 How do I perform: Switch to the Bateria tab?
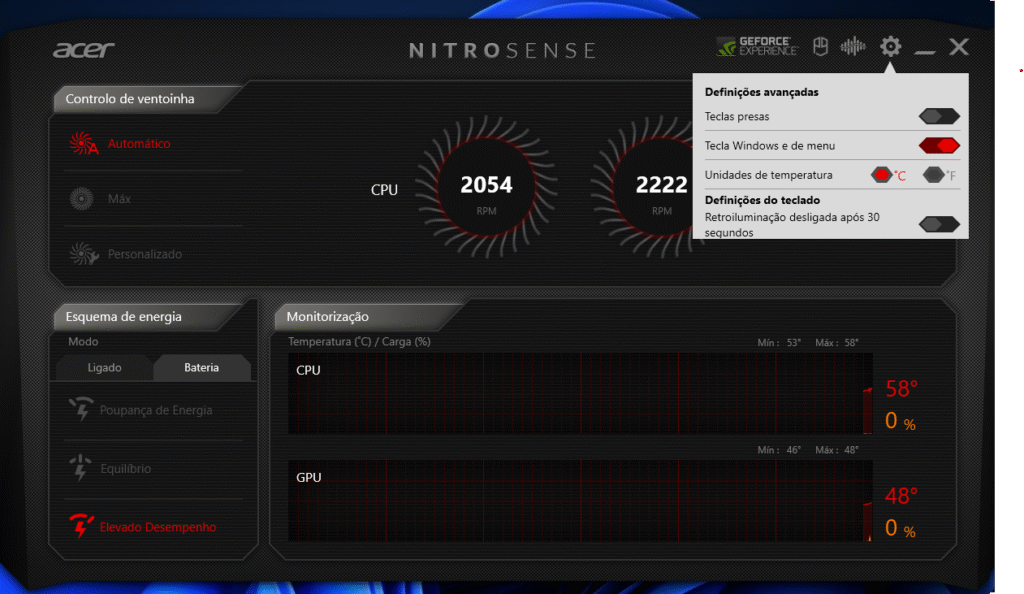tap(202, 367)
